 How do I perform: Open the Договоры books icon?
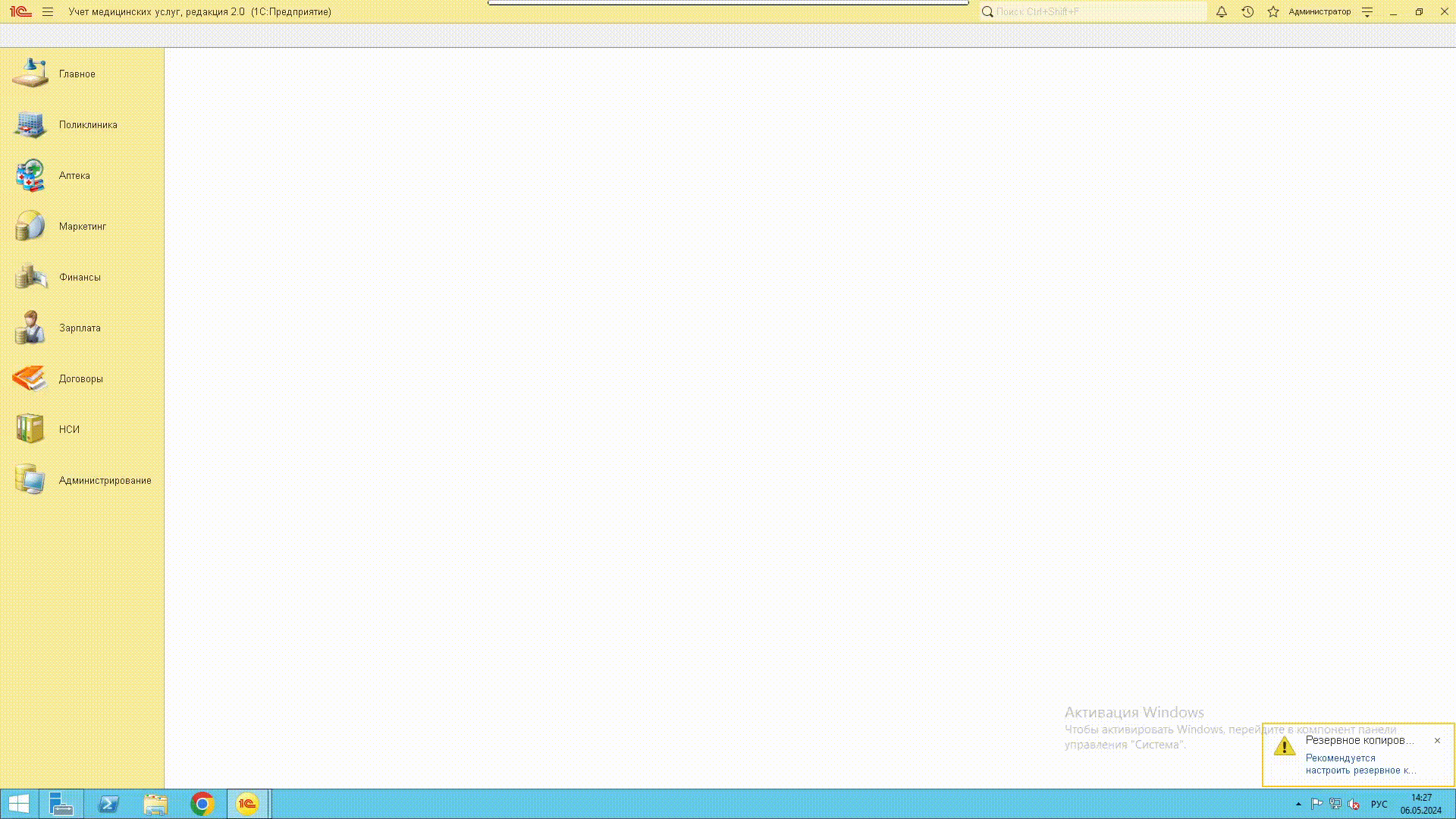coord(30,378)
